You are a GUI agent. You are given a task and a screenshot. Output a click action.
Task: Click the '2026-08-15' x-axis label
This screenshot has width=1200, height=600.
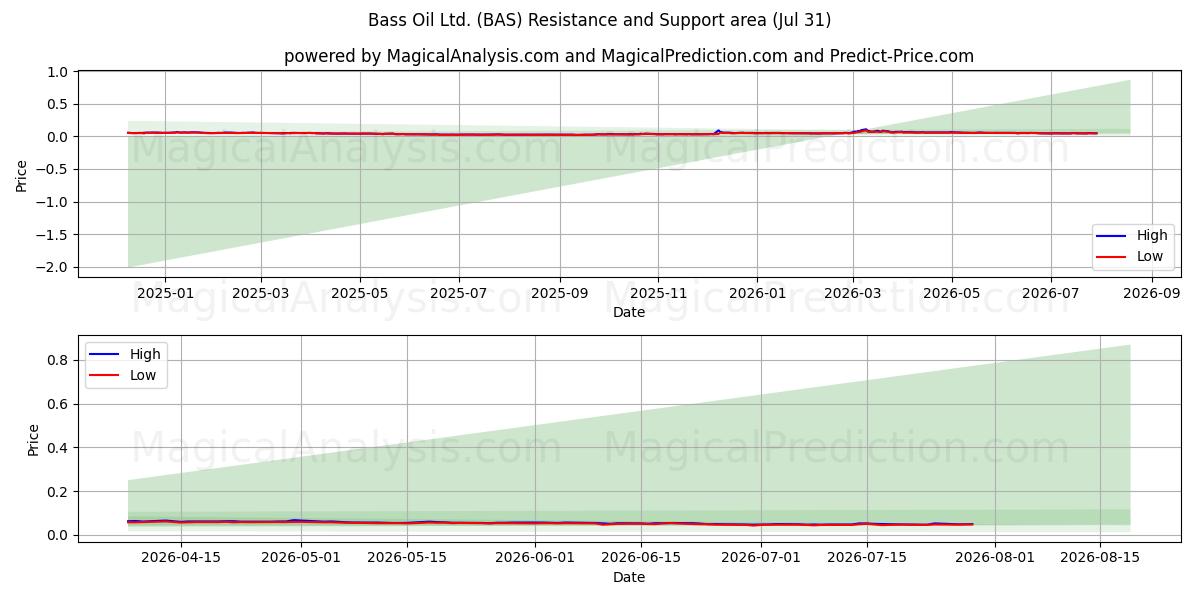(1100, 558)
